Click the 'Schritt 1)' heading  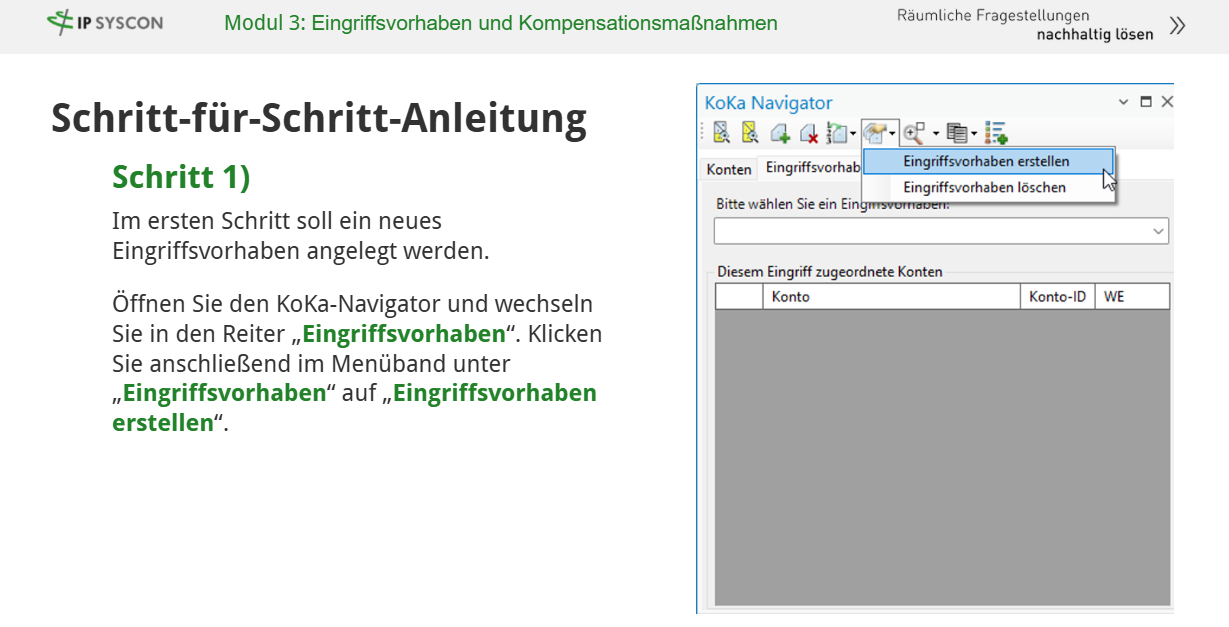[181, 176]
